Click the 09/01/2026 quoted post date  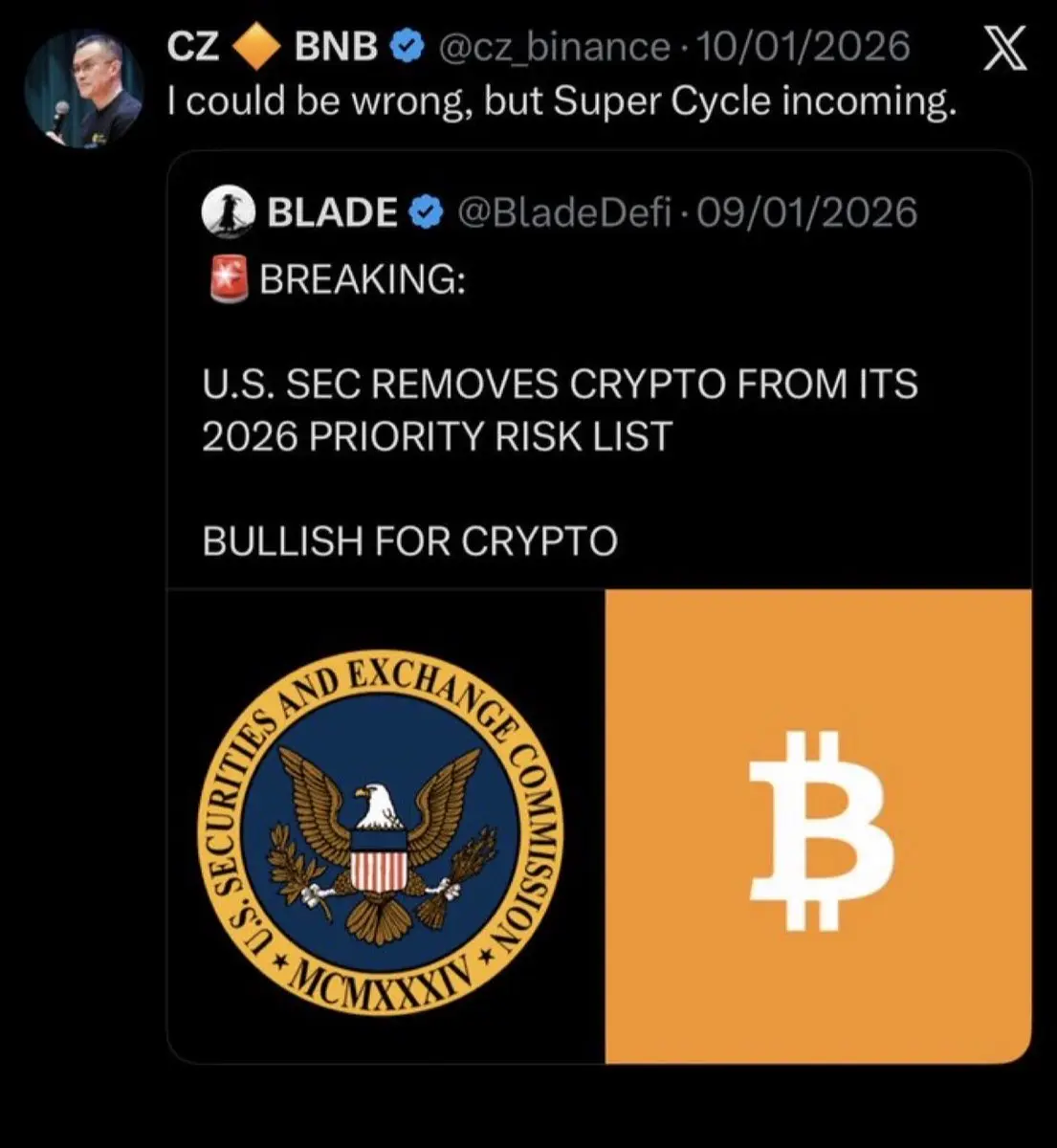coord(807,211)
